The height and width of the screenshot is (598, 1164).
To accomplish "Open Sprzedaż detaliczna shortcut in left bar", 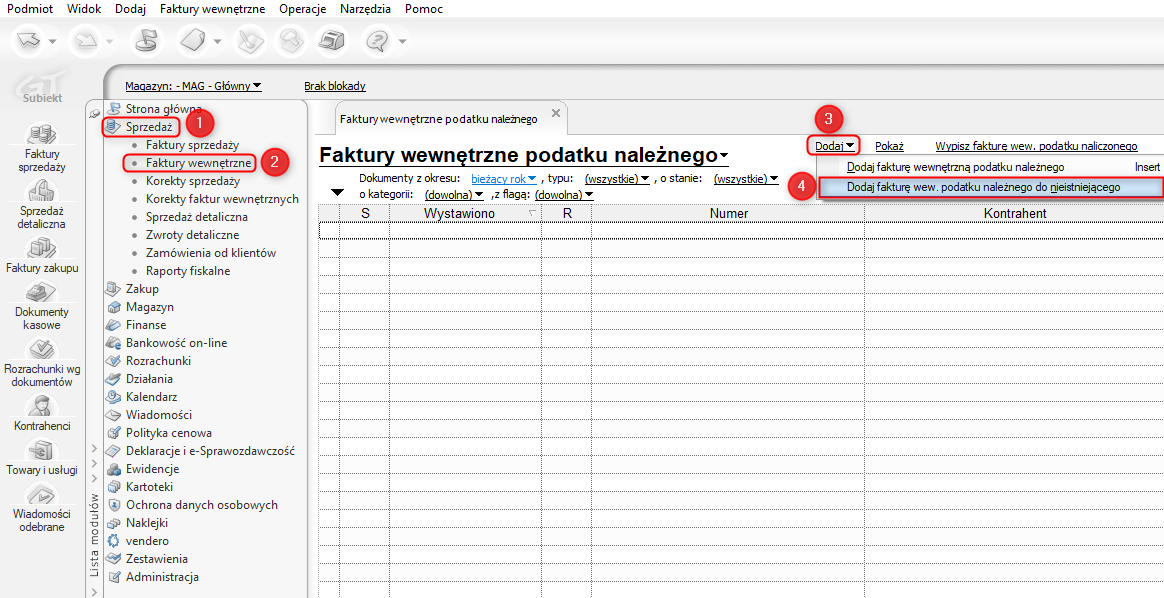I will pos(42,203).
